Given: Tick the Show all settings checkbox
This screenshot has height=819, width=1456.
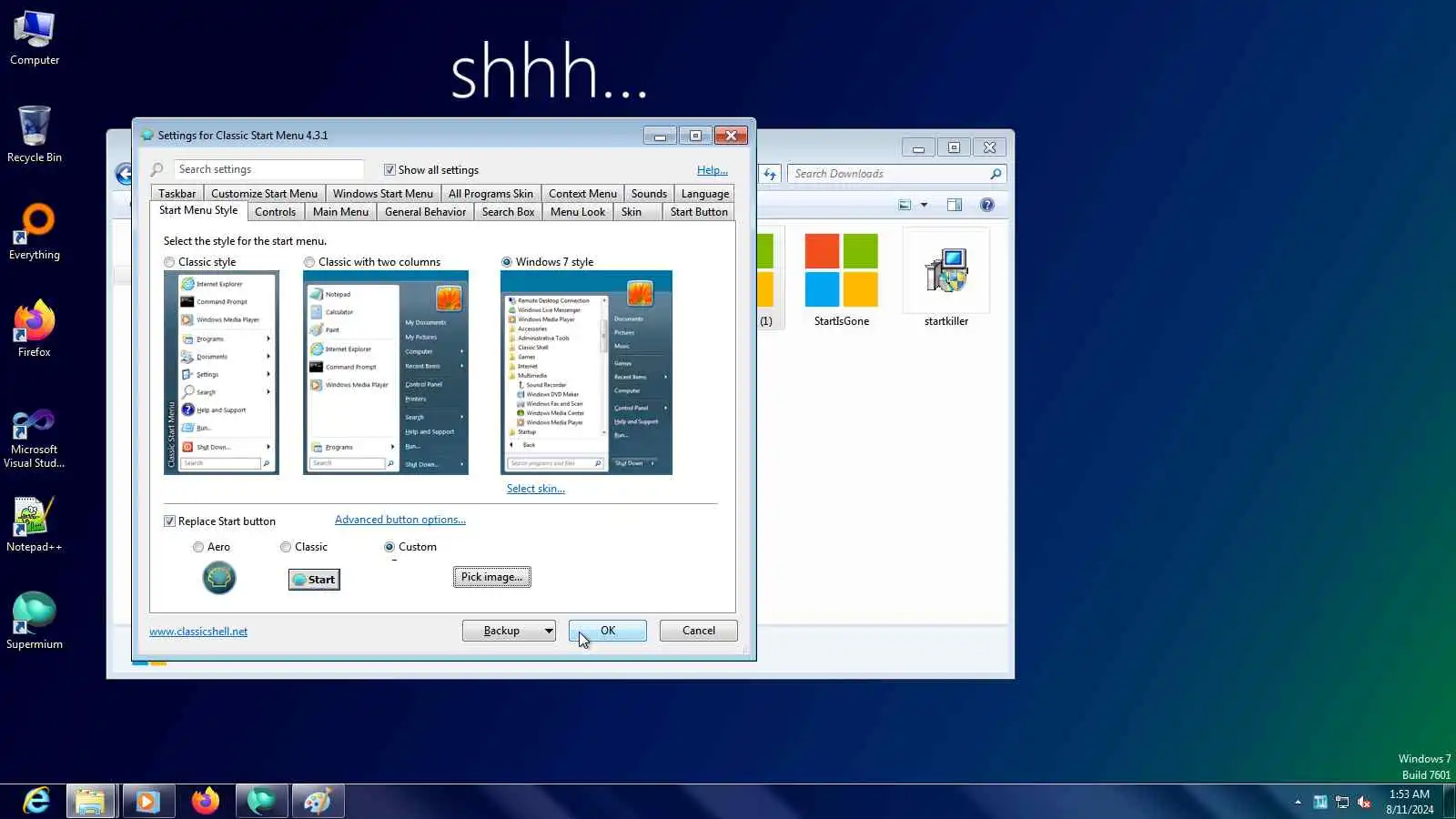Looking at the screenshot, I should [389, 170].
